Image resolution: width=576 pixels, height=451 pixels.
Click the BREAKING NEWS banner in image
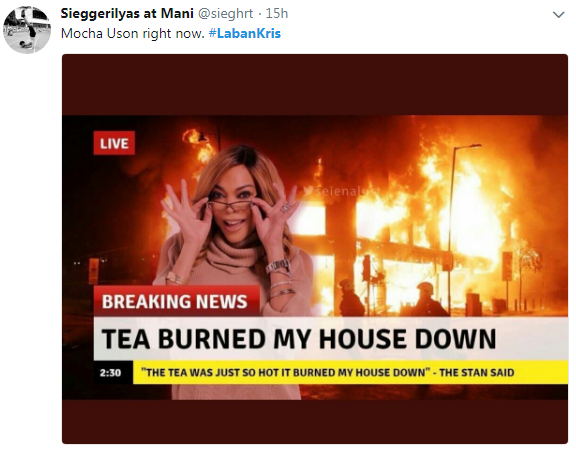point(176,301)
